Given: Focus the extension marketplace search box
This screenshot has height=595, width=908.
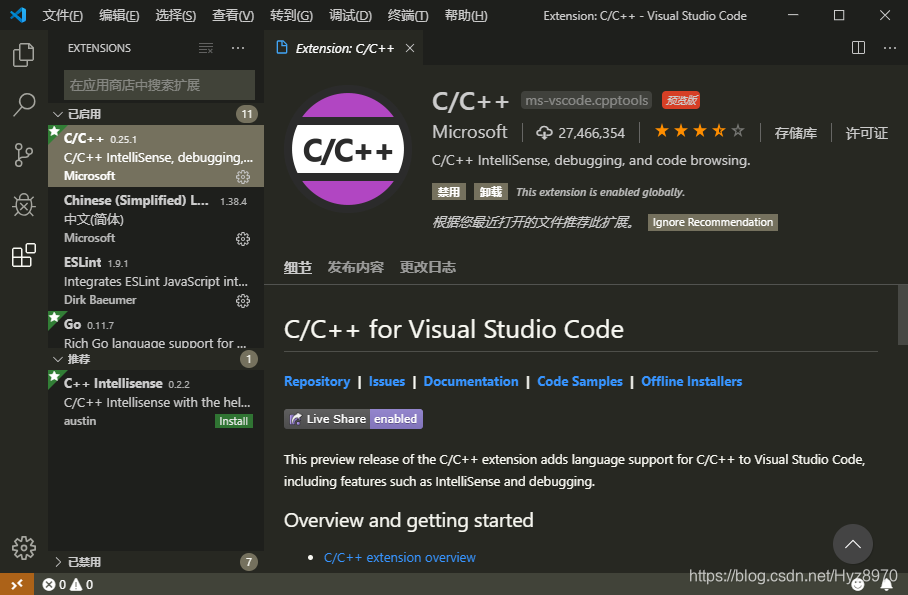Looking at the screenshot, I should tap(159, 85).
